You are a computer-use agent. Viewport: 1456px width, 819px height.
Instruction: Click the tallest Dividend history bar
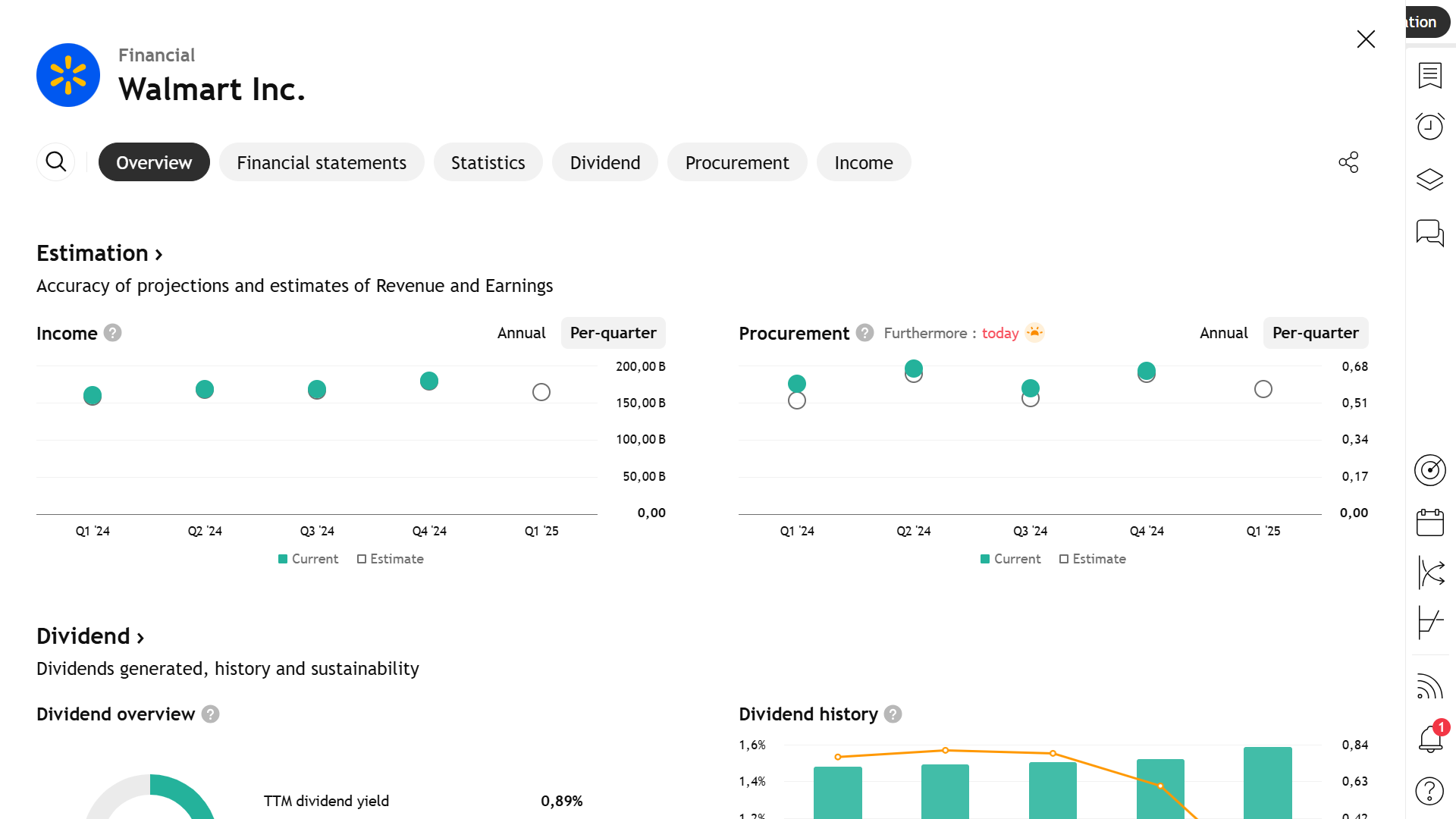[1268, 783]
